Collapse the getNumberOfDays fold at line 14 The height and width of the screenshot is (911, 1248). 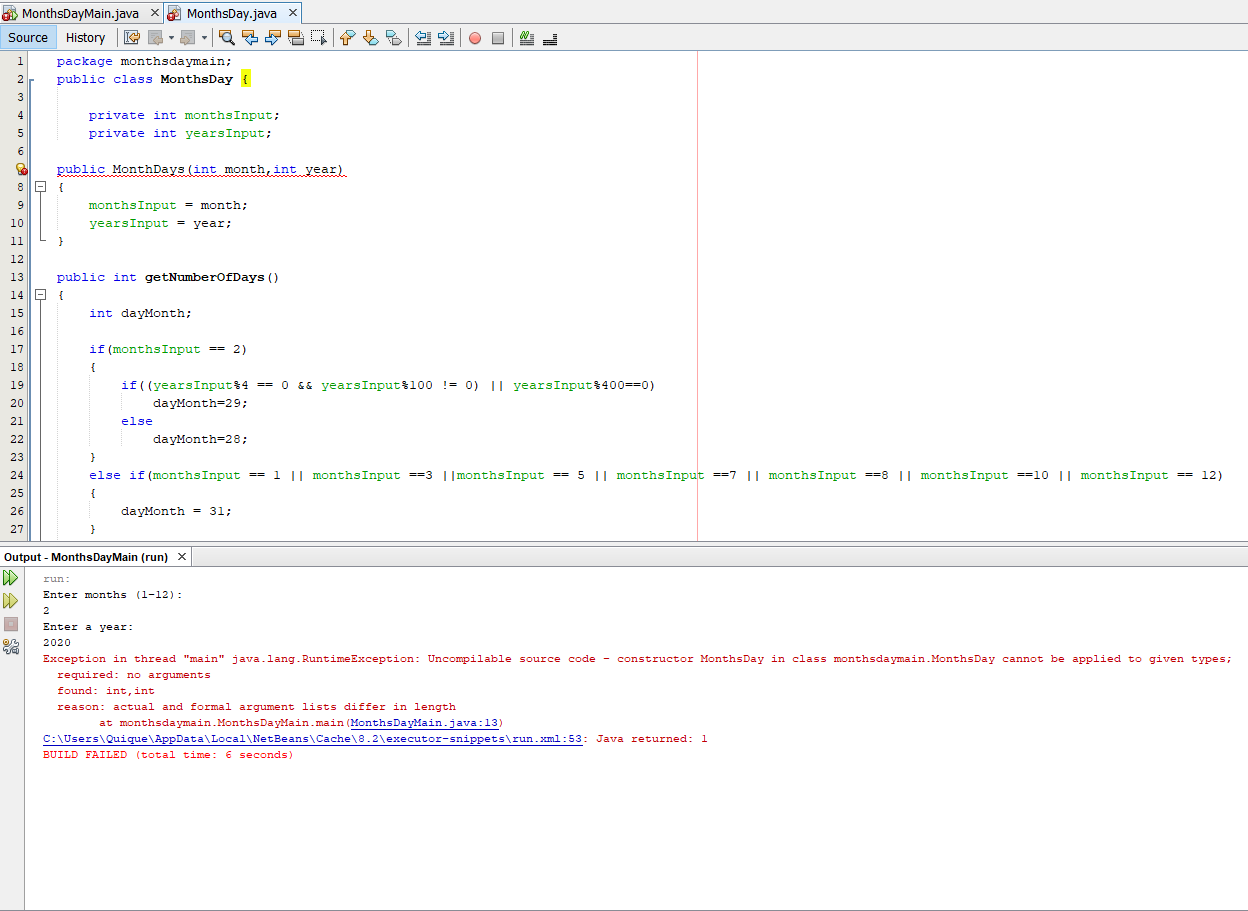click(x=41, y=295)
